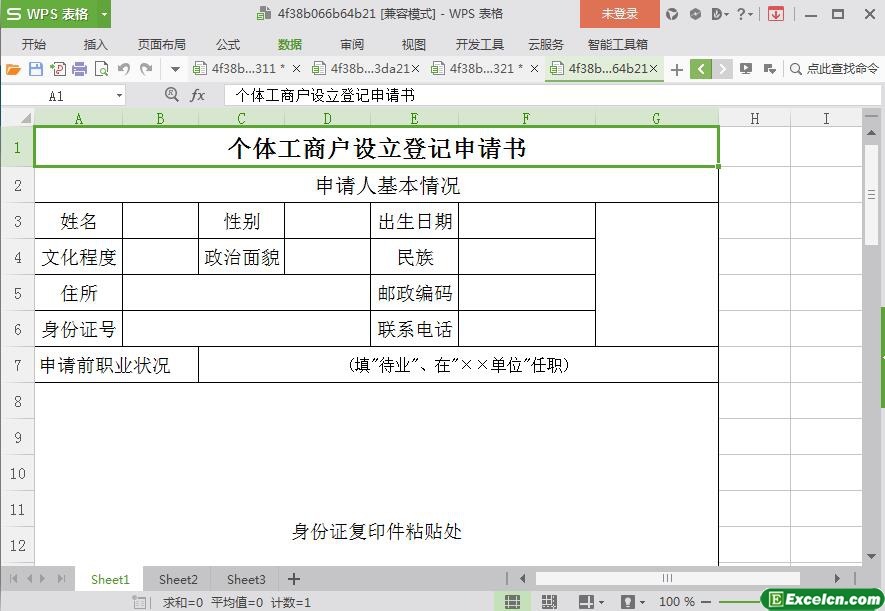Click the 未登录 login button
Viewport: 885px width, 611px height.
pos(620,14)
